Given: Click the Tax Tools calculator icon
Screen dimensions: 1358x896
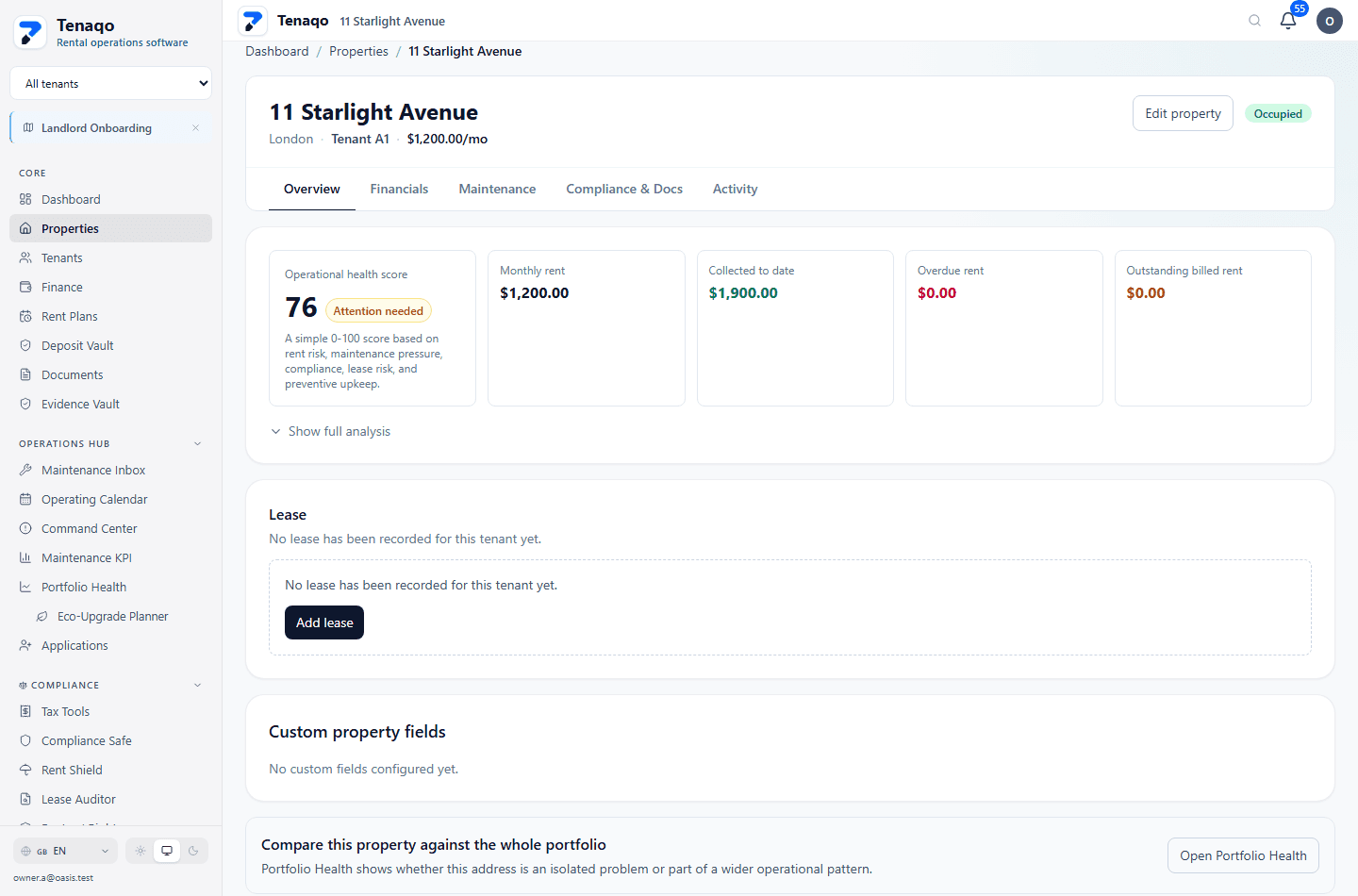Looking at the screenshot, I should [x=25, y=711].
